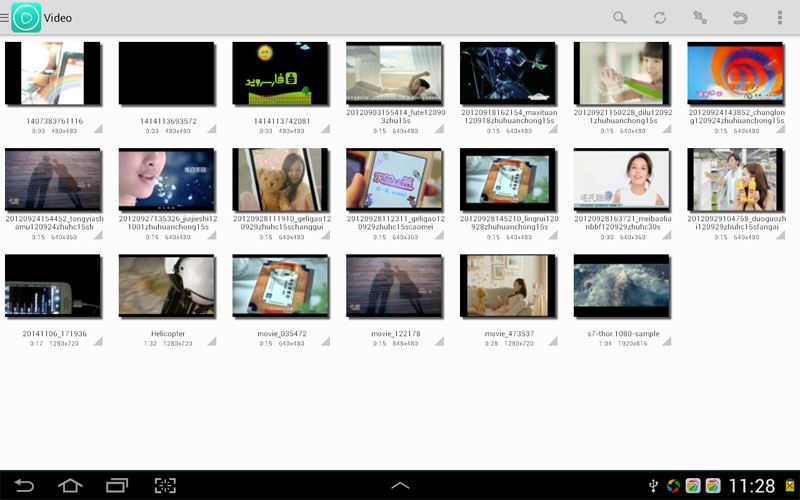Open the three-dot overflow menu
Viewport: 800px width, 500px height.
780,18
